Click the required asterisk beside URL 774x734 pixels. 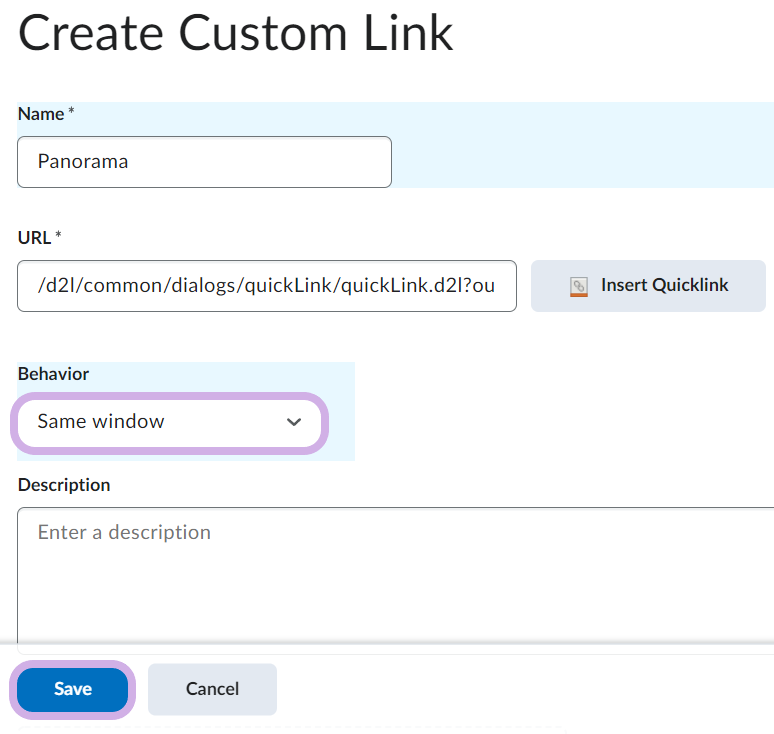[x=58, y=236]
